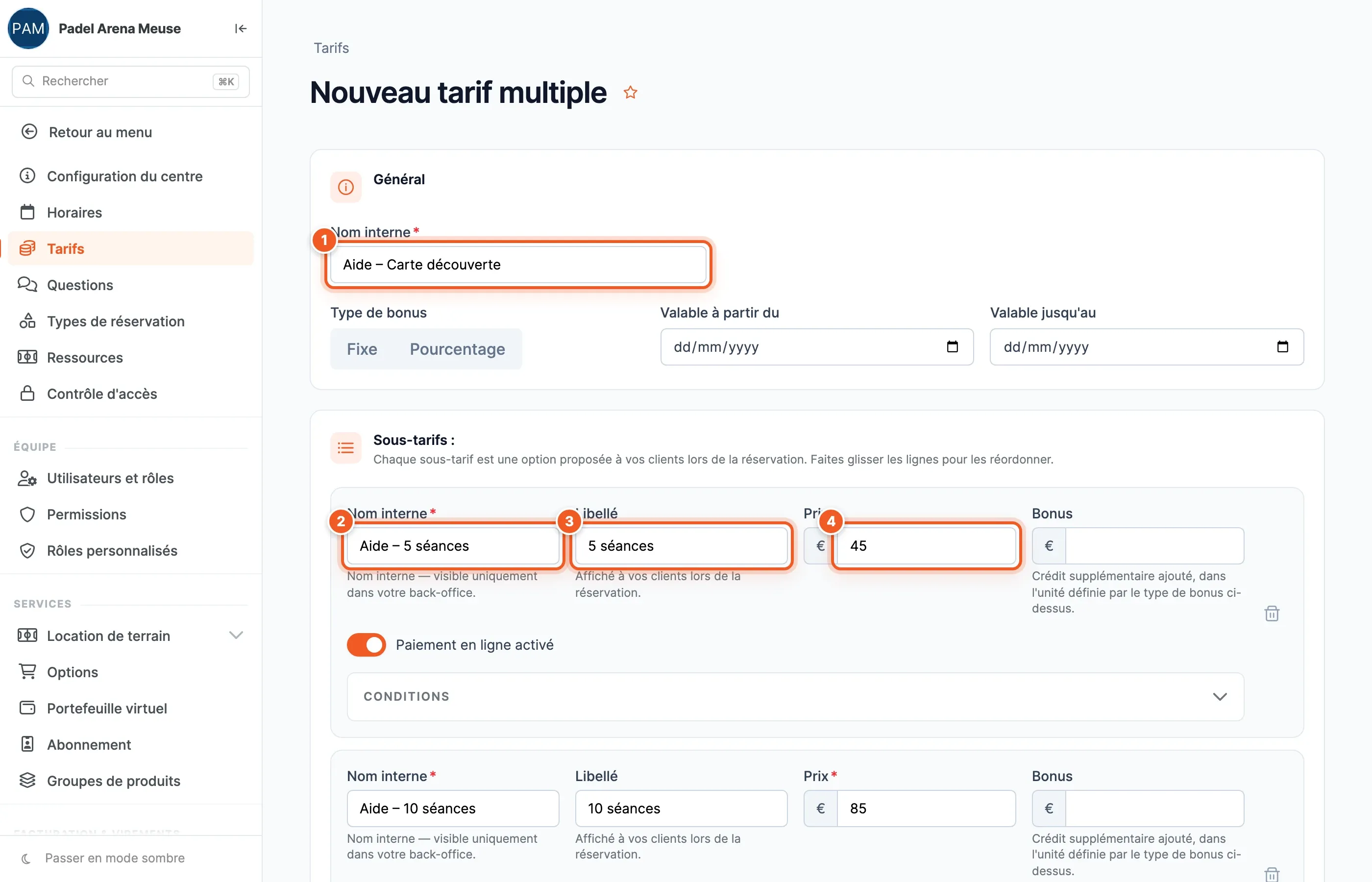Open the Horaires page
This screenshot has height=882, width=1372.
pyautogui.click(x=130, y=213)
